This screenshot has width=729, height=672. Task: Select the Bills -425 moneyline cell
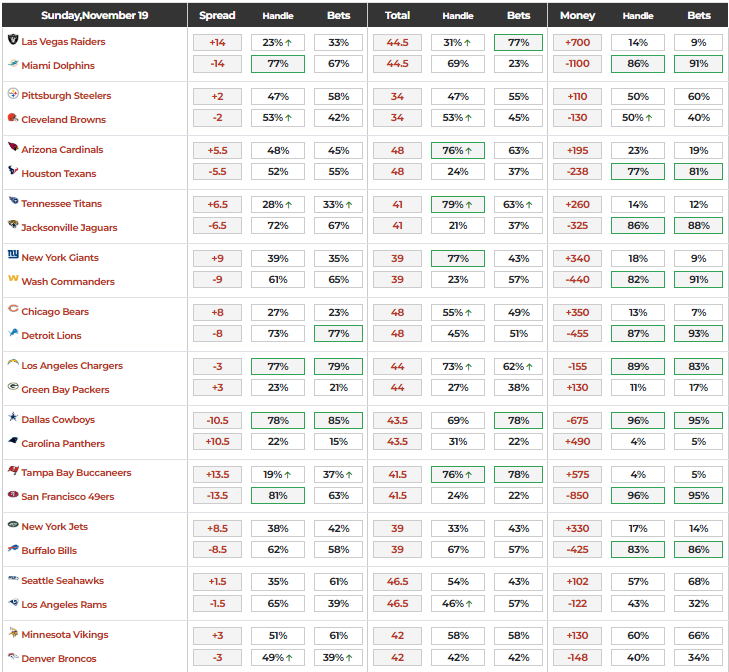[577, 549]
